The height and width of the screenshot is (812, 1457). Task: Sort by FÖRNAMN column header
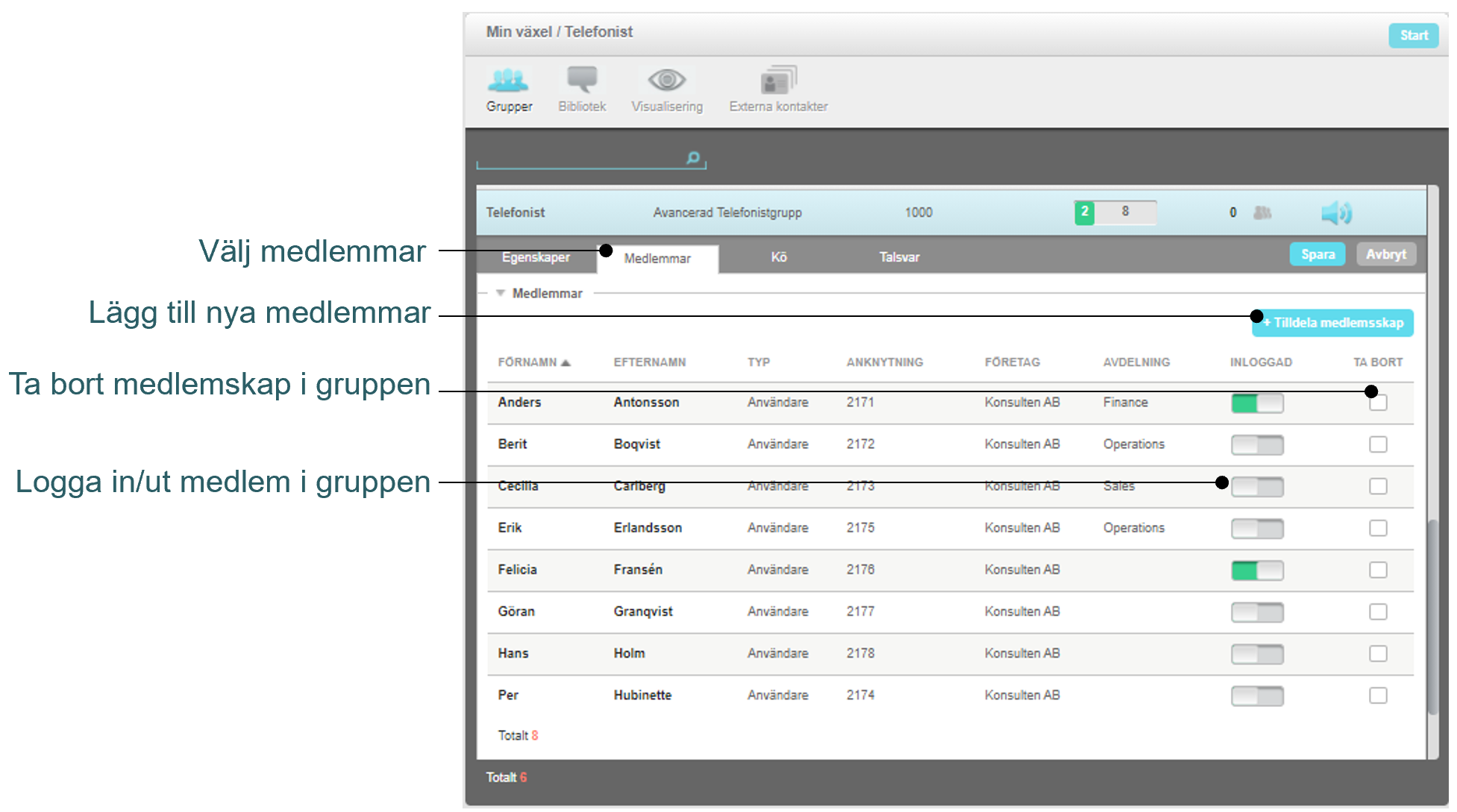(x=533, y=362)
